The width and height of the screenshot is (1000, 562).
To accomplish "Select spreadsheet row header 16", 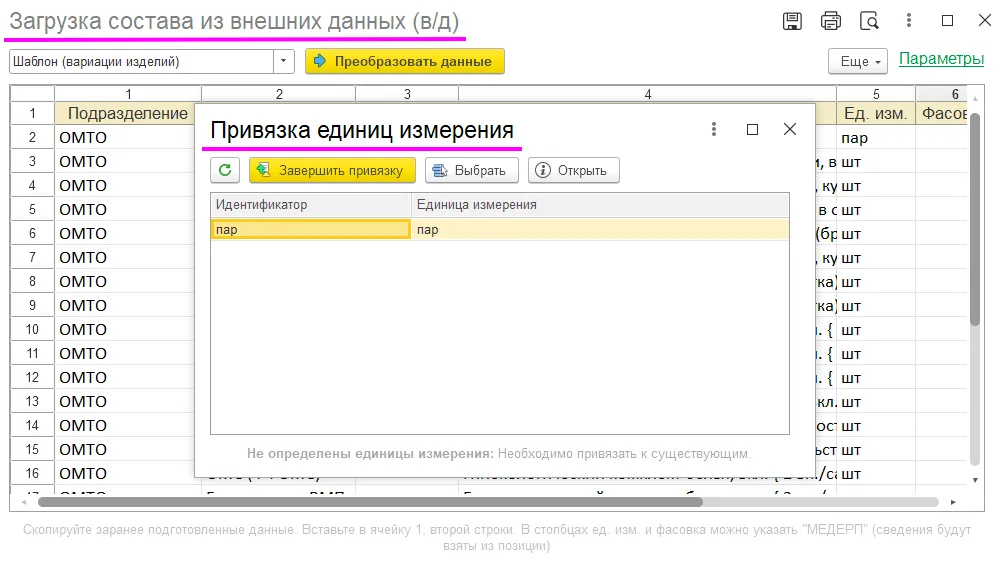I will coord(33,473).
